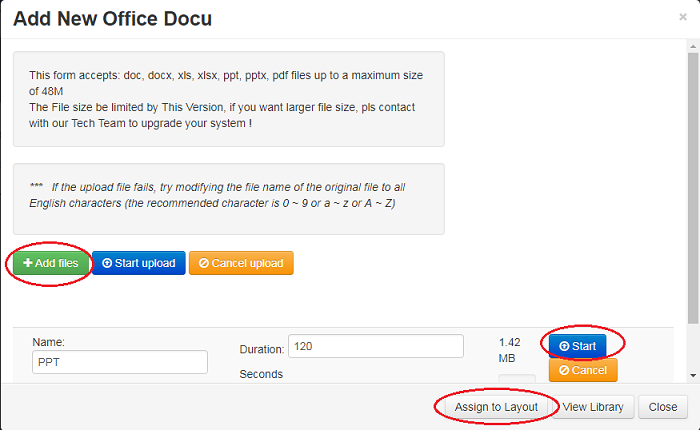This screenshot has height=430, width=700.
Task: Click the Add New Office Docu title
Action: pyautogui.click(x=112, y=19)
